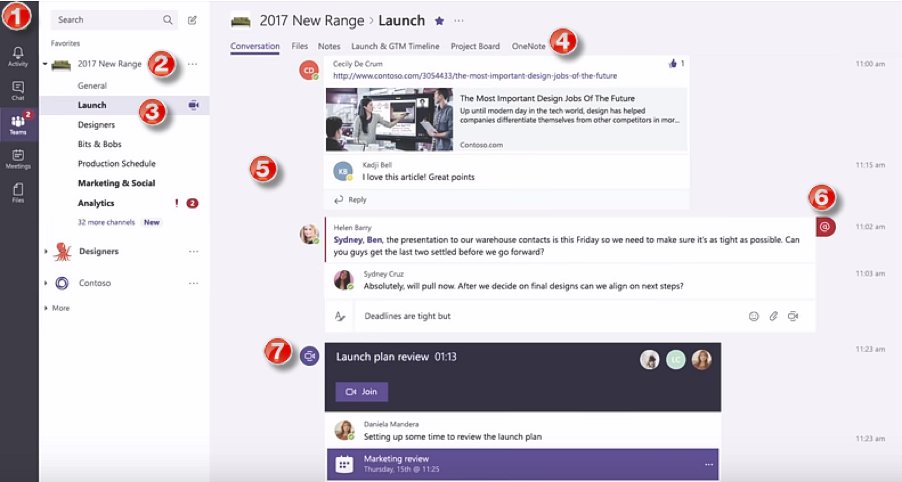
Task: Click the meet now video icon in reply box
Action: click(x=793, y=316)
